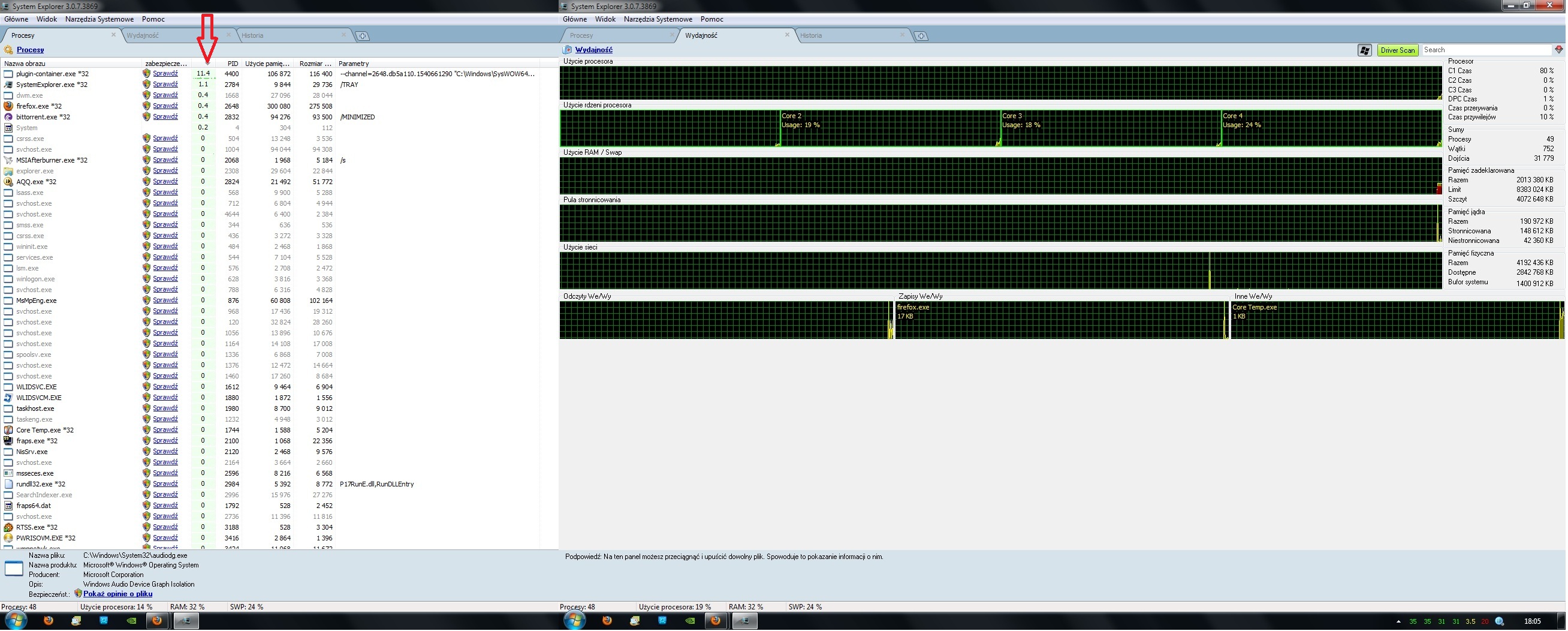The image size is (1568, 631).
Task: Click security shield icon for plugin-container.exe
Action: pyautogui.click(x=146, y=74)
